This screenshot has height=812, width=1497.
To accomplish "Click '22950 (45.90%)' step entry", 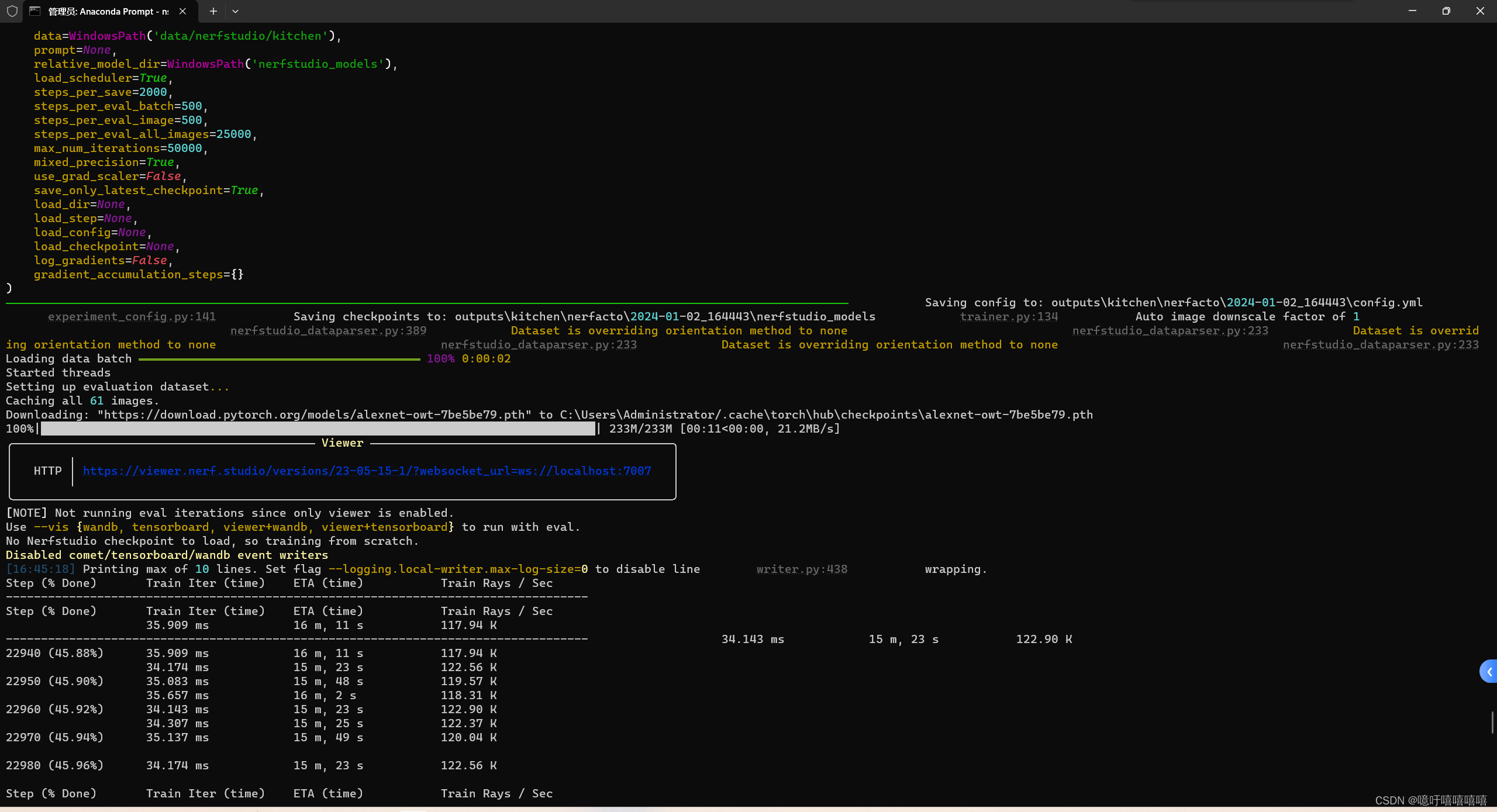I will click(54, 681).
